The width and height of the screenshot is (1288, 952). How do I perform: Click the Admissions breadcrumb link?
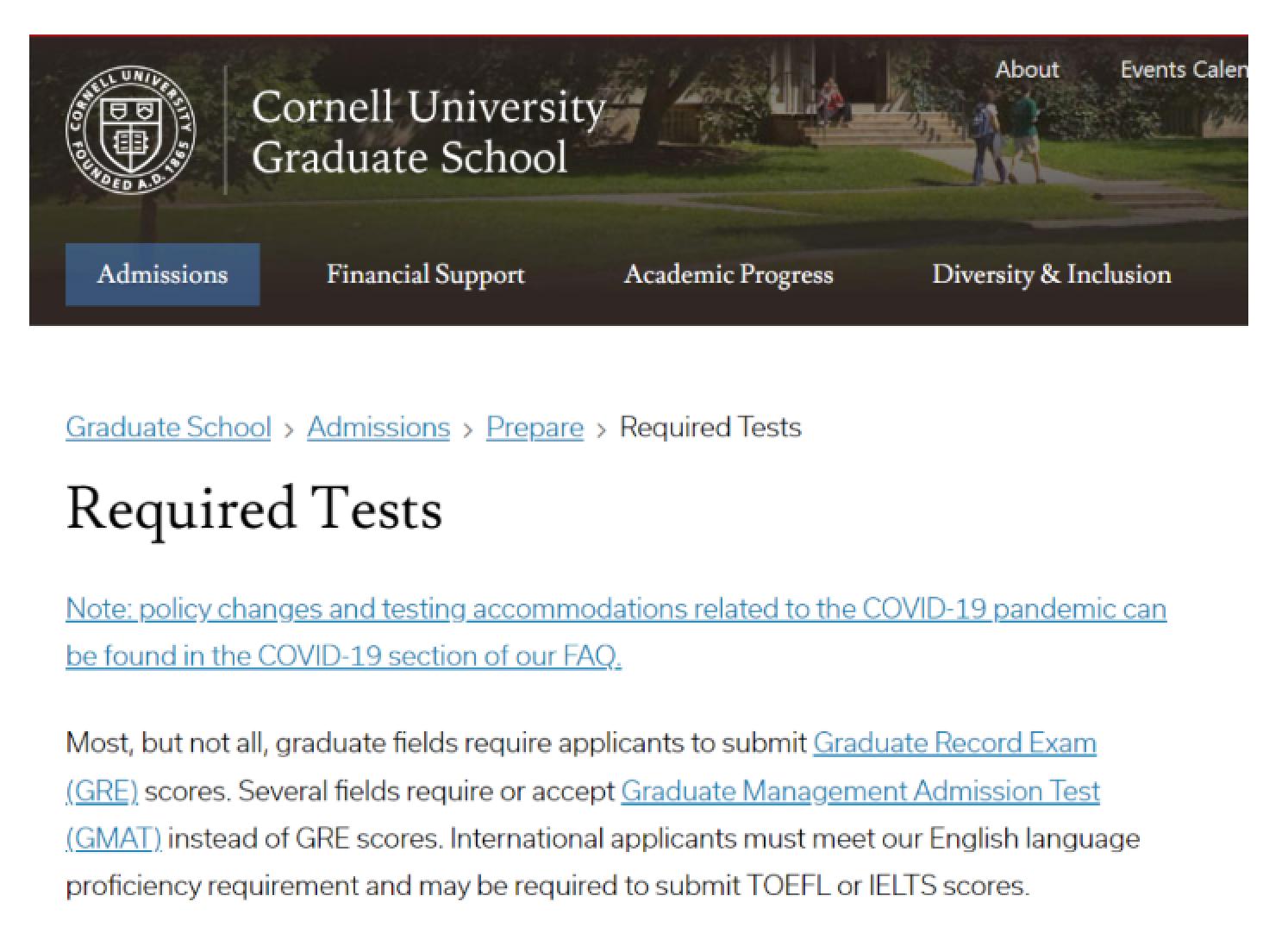point(378,428)
